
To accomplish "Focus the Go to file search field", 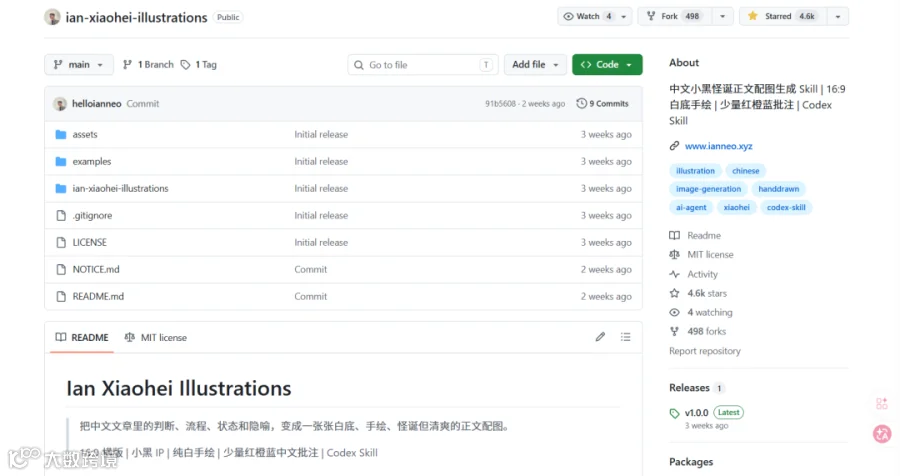I will click(422, 65).
